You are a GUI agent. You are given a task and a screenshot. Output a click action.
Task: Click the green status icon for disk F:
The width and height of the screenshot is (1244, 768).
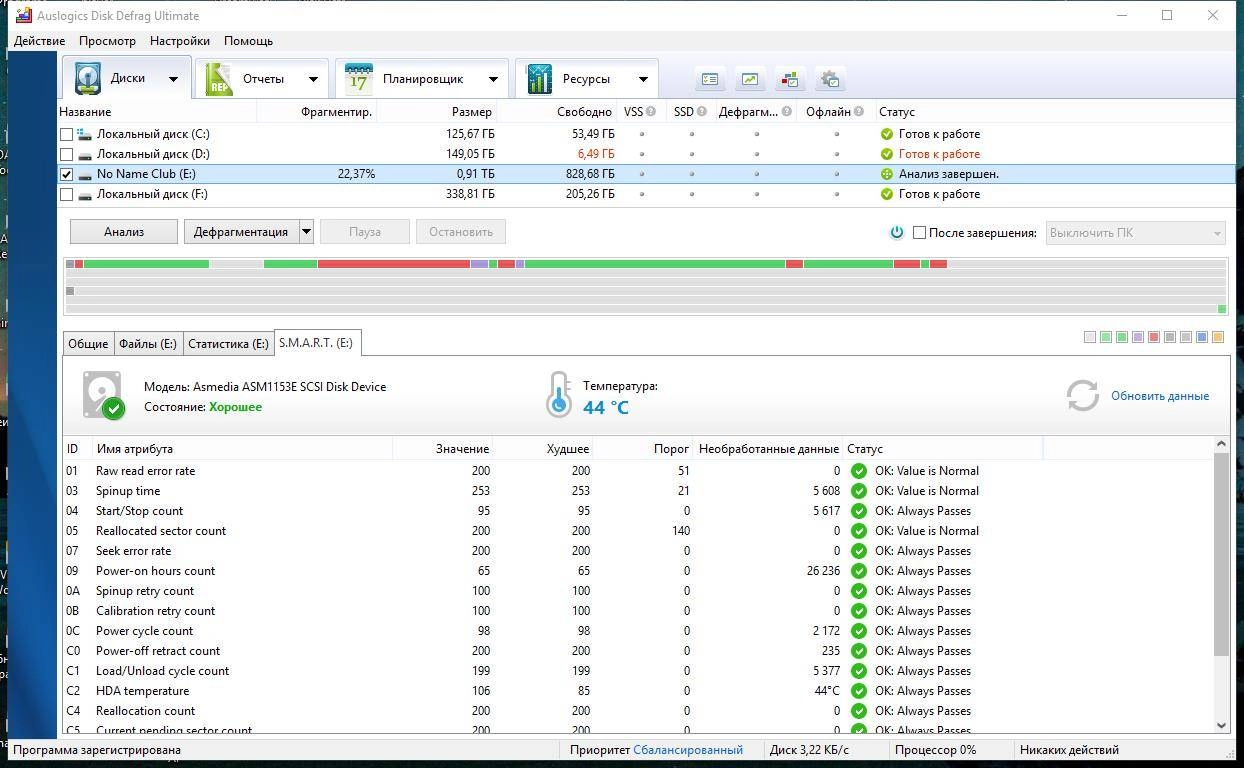pos(886,194)
